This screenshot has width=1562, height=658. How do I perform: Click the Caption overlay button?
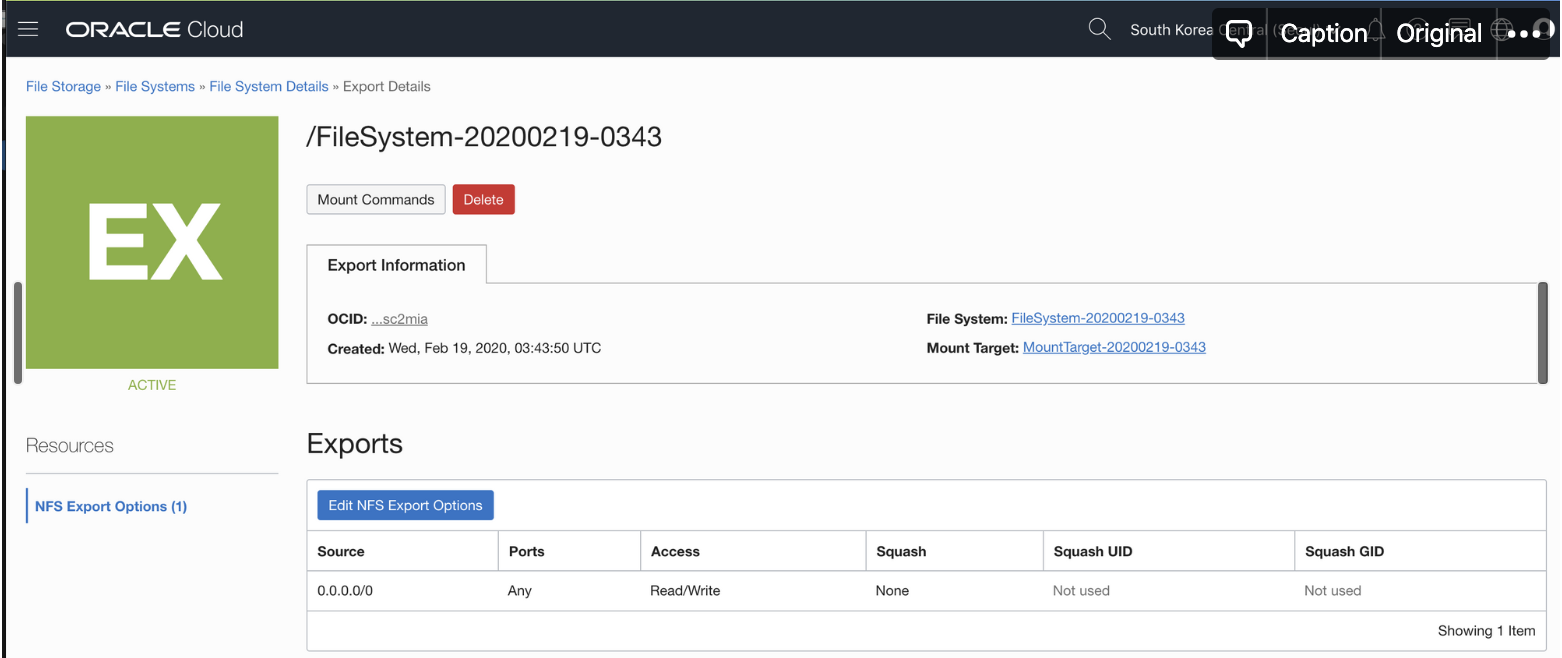(1324, 33)
